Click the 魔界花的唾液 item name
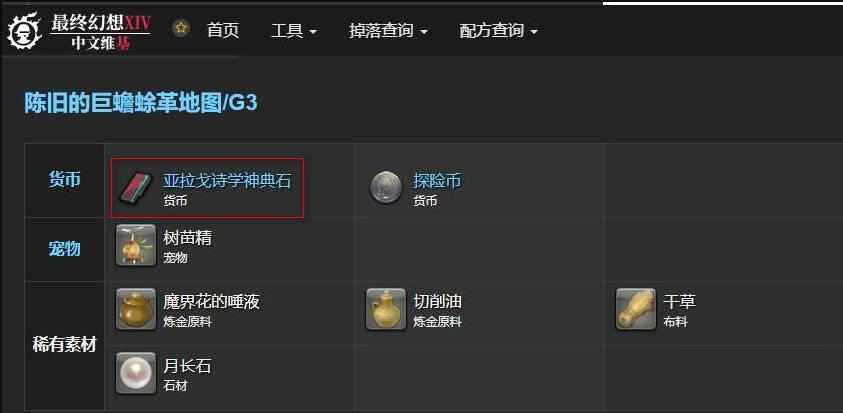 coord(211,302)
